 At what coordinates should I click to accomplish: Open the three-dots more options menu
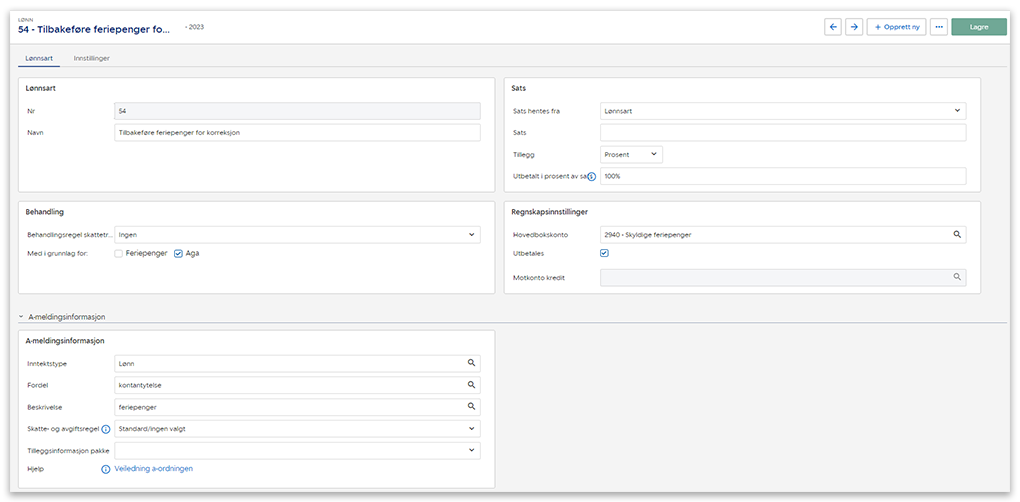[938, 27]
